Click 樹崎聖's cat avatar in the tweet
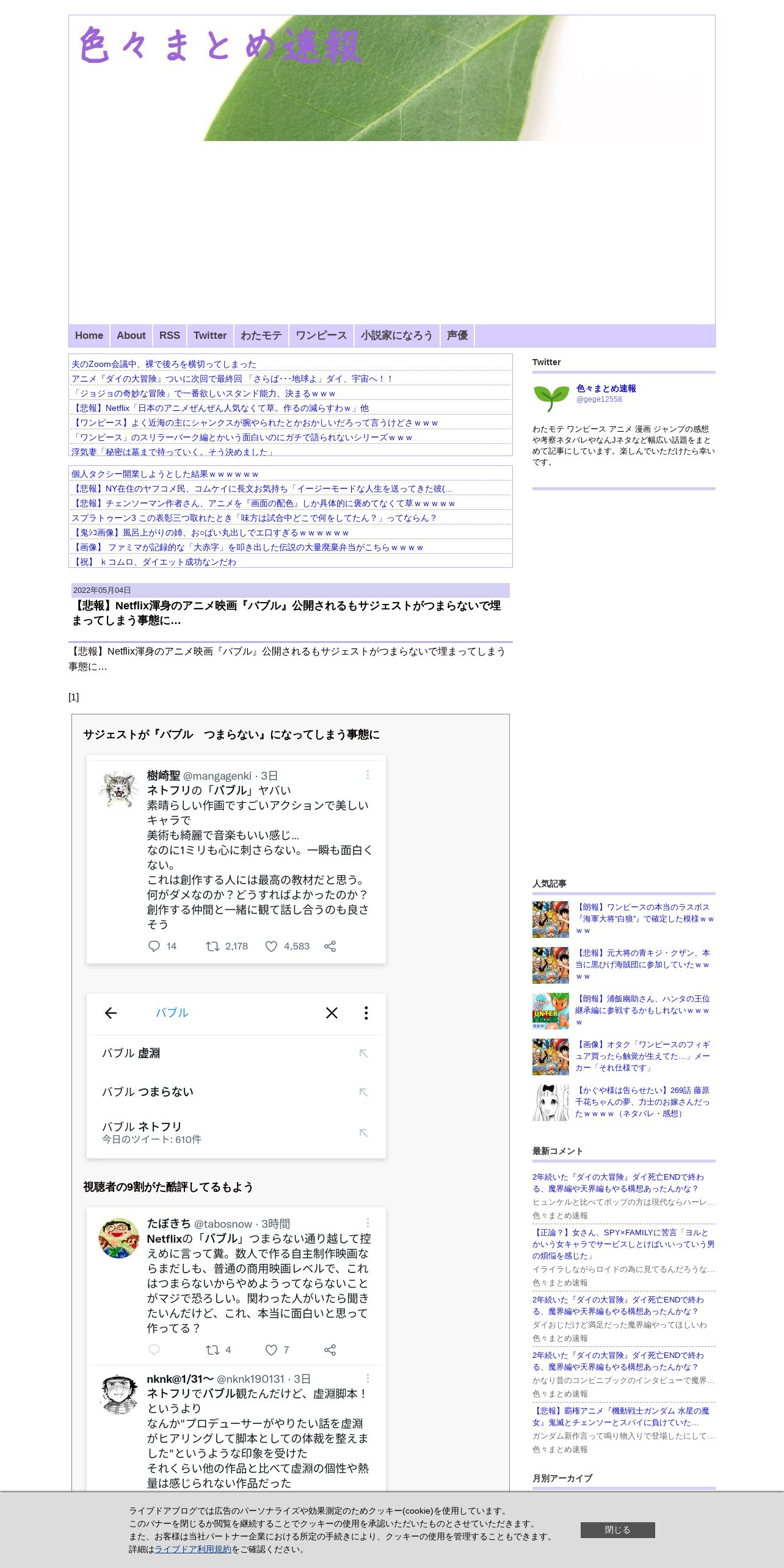Screen dimensions: 784x1568 pyautogui.click(x=118, y=789)
